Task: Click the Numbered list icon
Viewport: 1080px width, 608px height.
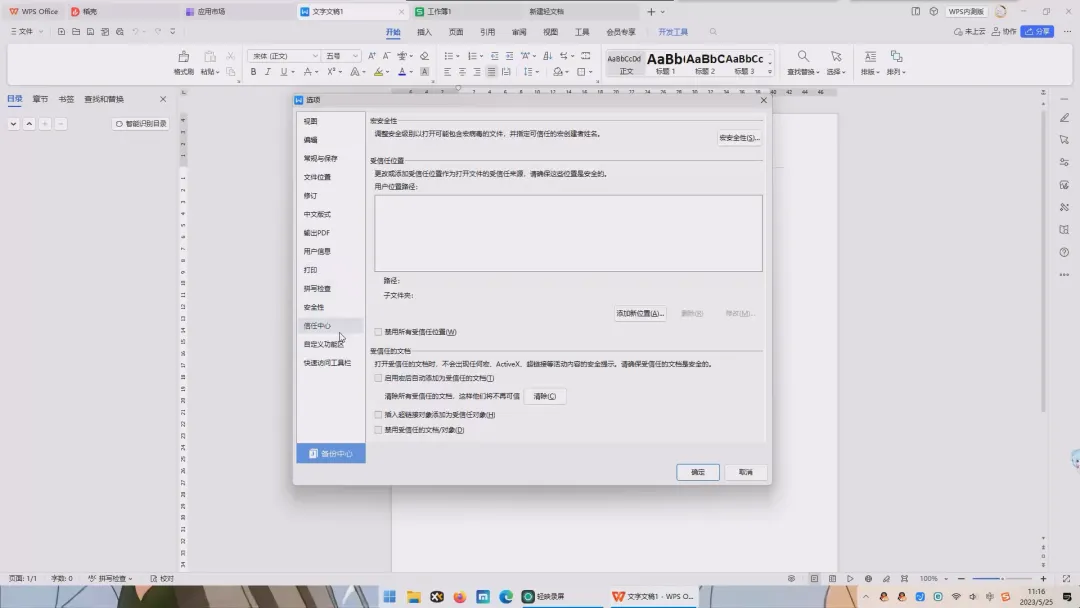Action: pyautogui.click(x=472, y=56)
